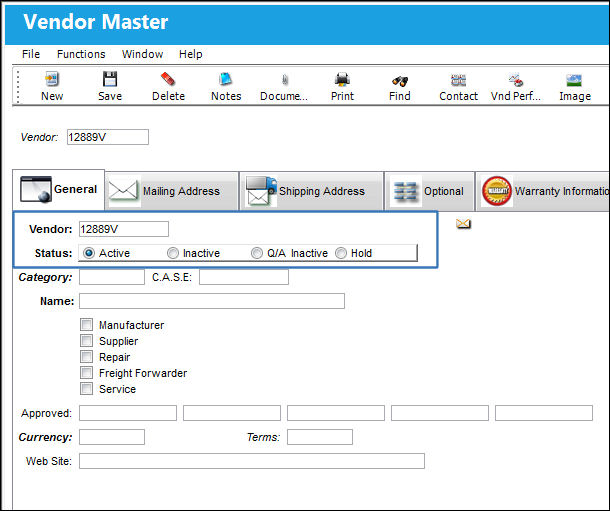Open the Window menu
Image resolution: width=610 pixels, height=511 pixels.
coord(142,54)
